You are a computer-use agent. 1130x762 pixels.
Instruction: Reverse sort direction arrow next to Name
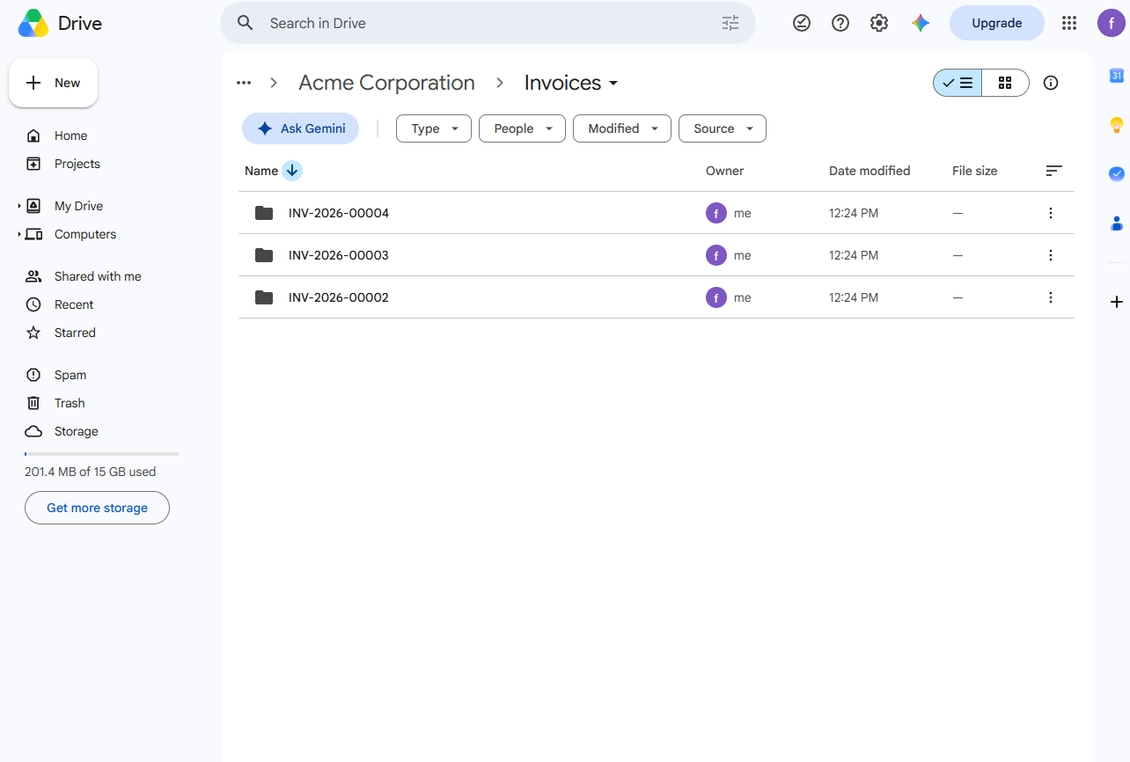point(292,171)
